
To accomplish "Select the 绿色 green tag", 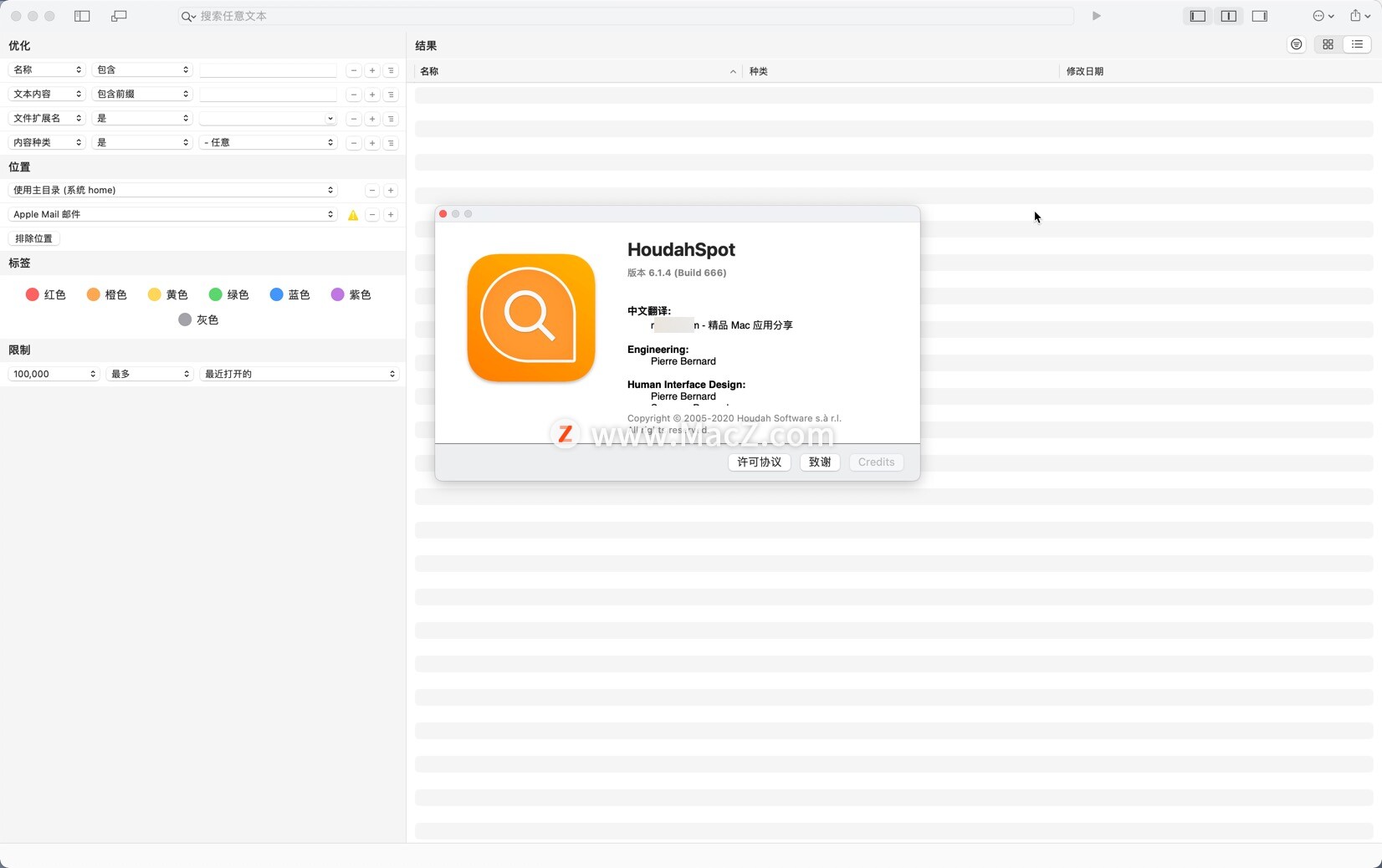I will (229, 294).
